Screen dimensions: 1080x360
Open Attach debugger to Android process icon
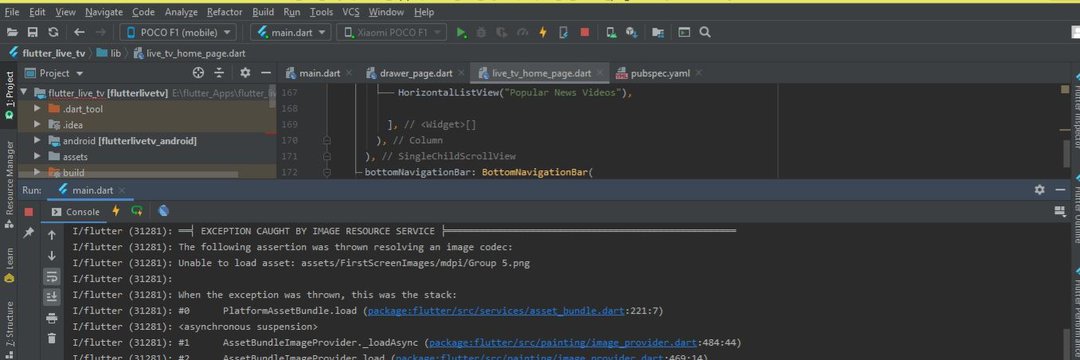564,32
